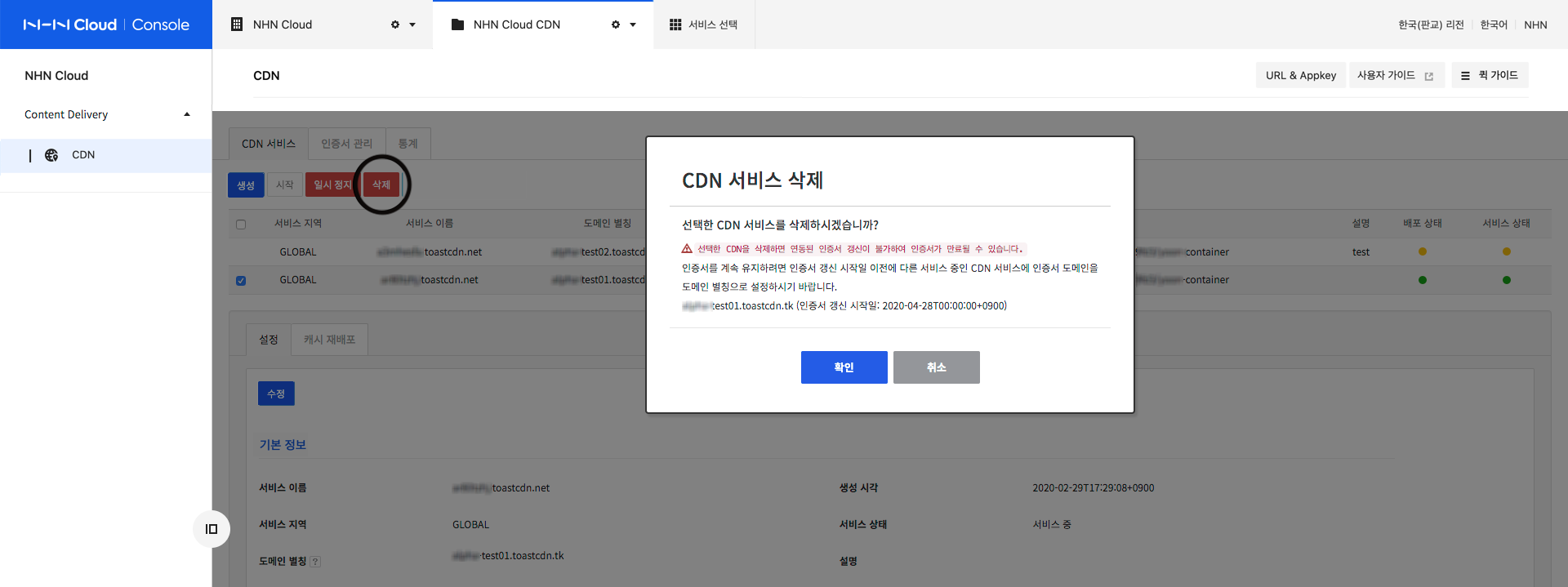Click the 서비스 중 status value
Viewport: 1568px width, 587px height.
point(1052,525)
